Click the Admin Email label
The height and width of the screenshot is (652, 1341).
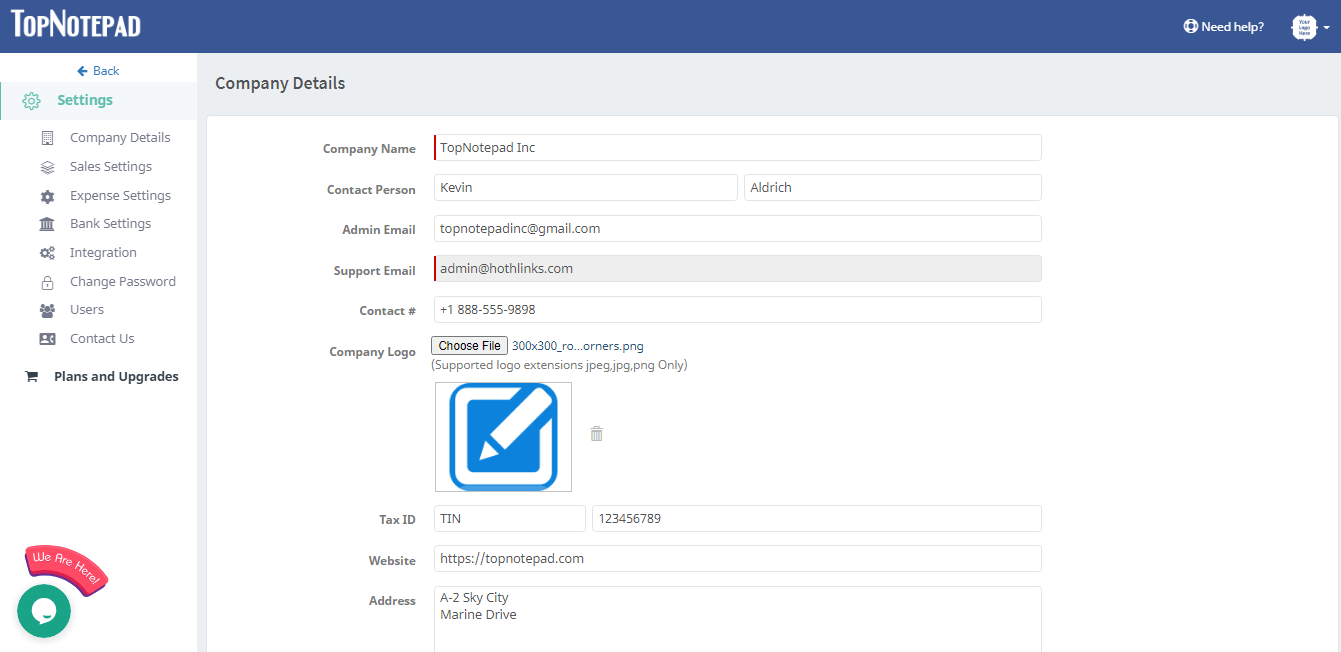(x=379, y=230)
